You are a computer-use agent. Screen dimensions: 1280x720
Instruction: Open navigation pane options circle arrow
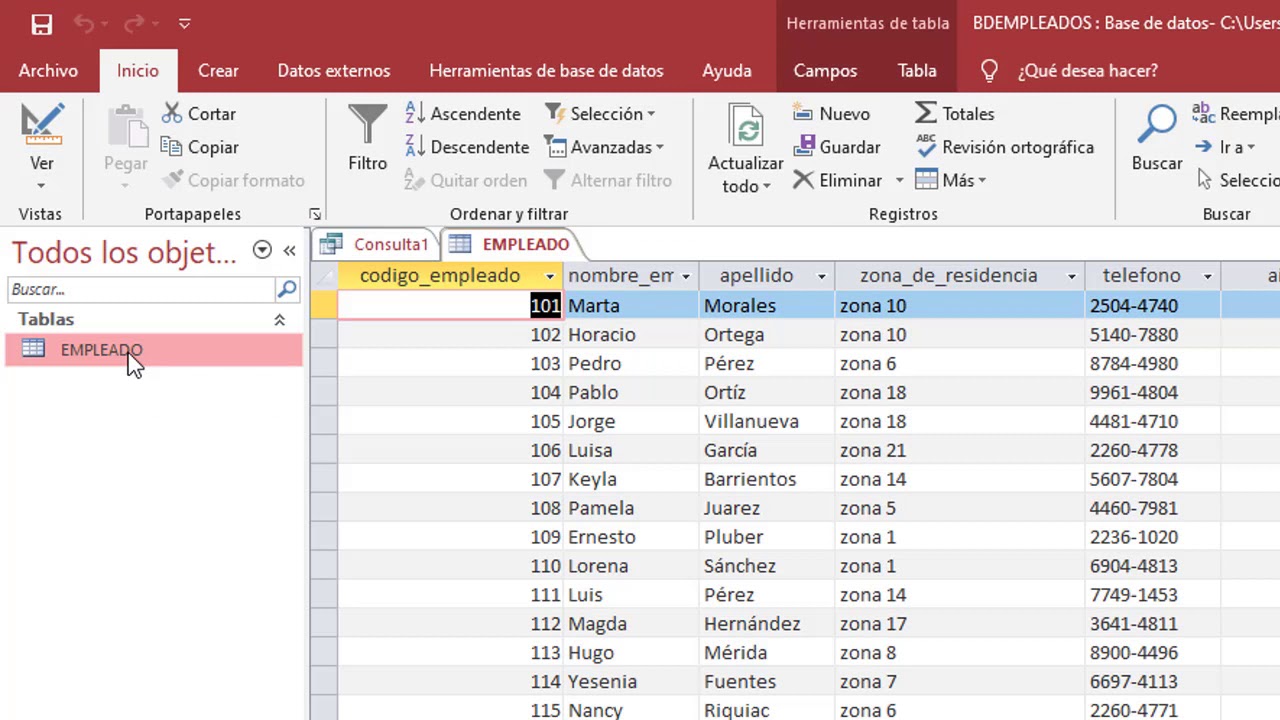point(262,251)
